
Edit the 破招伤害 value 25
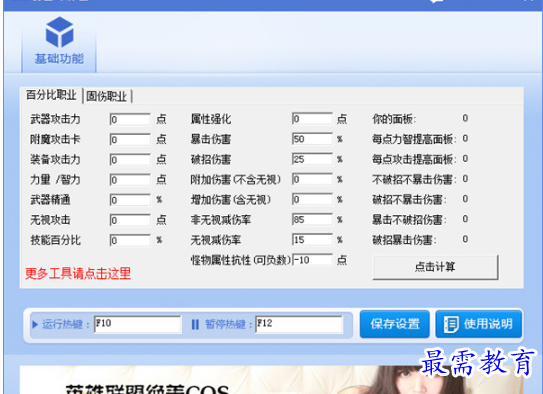point(312,159)
